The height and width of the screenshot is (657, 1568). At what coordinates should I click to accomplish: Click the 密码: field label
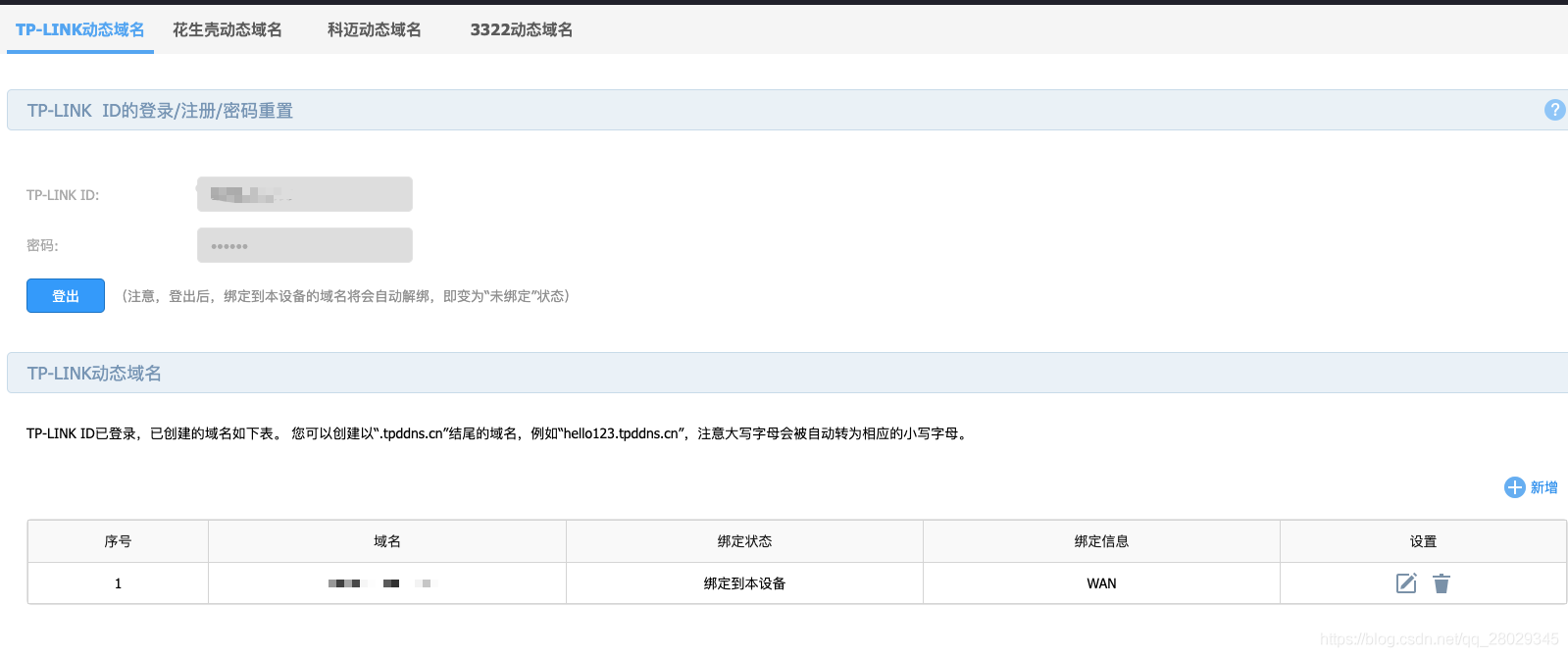tap(42, 245)
